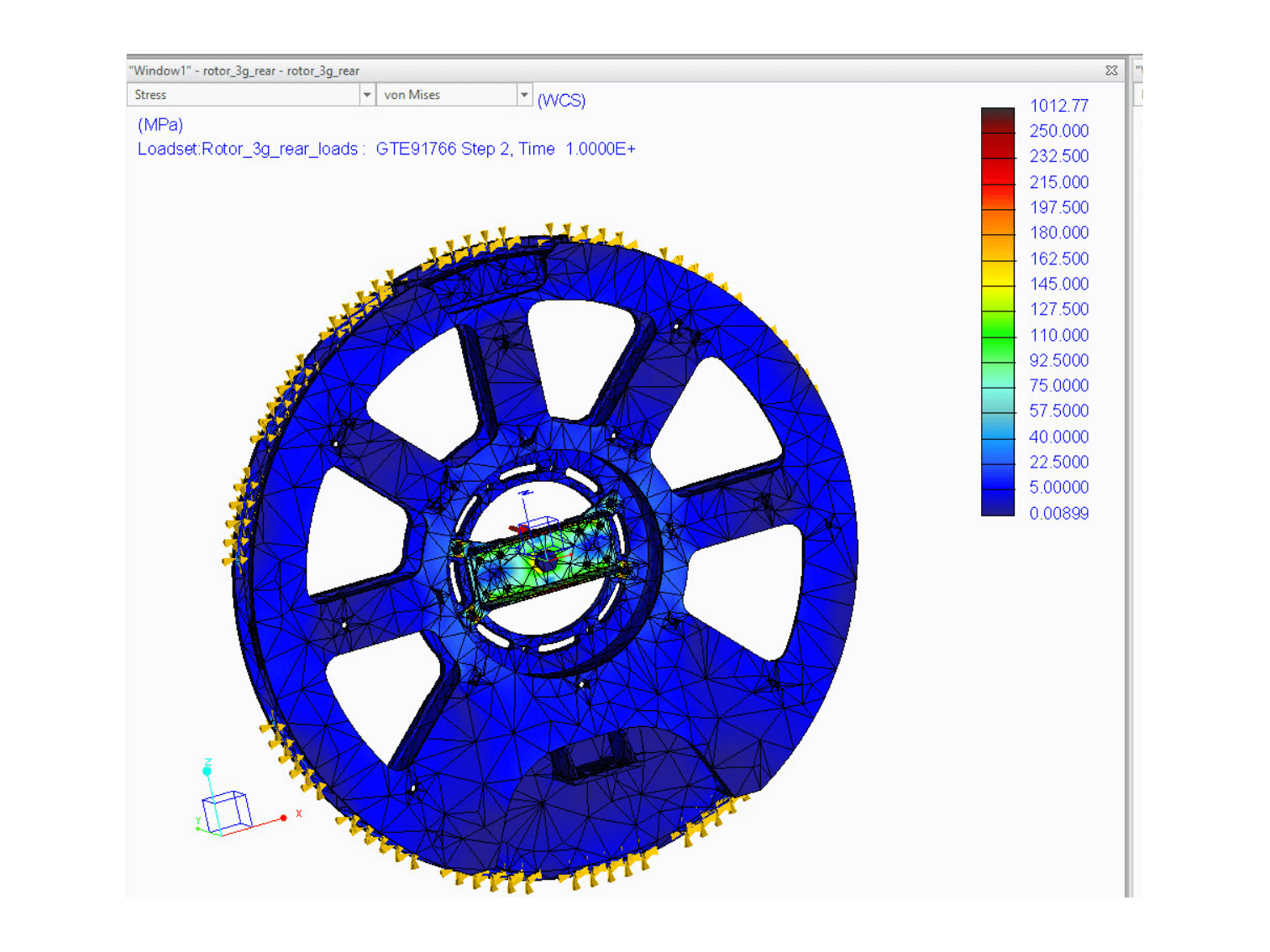Click the legend value 92.5000
This screenshot has height=952, width=1270.
tap(1058, 360)
